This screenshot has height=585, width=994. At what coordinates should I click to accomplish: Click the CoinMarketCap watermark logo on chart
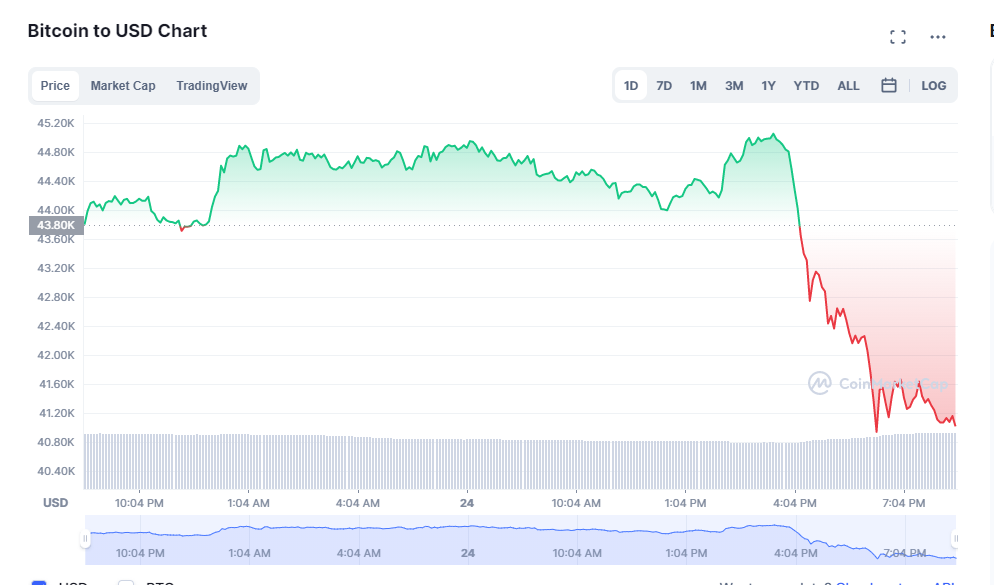820,383
